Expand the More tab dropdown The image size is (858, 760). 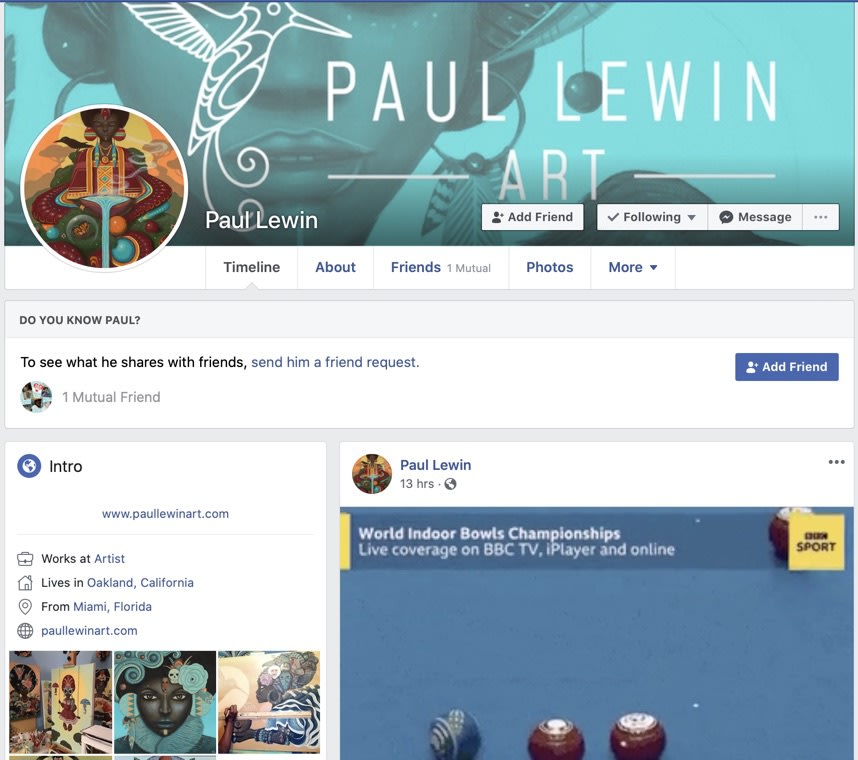633,268
